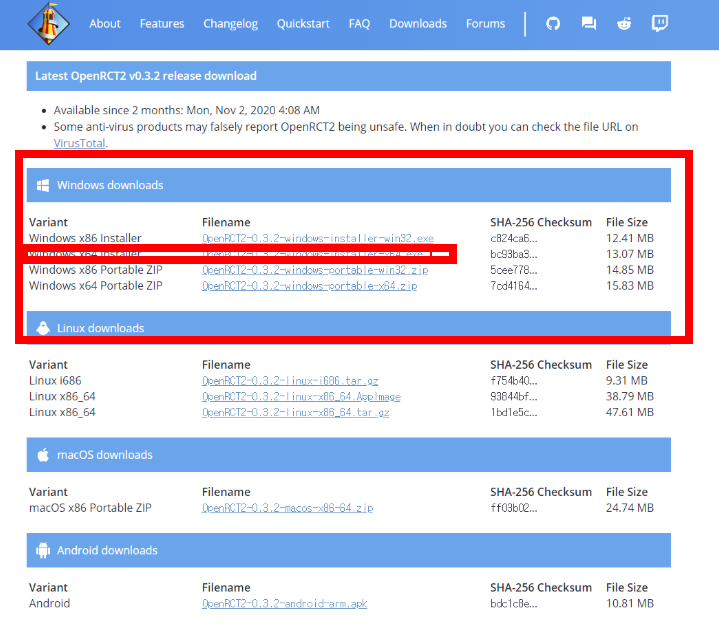Click the 9.31 MB file size
This screenshot has height=639, width=719.
[x=626, y=381]
